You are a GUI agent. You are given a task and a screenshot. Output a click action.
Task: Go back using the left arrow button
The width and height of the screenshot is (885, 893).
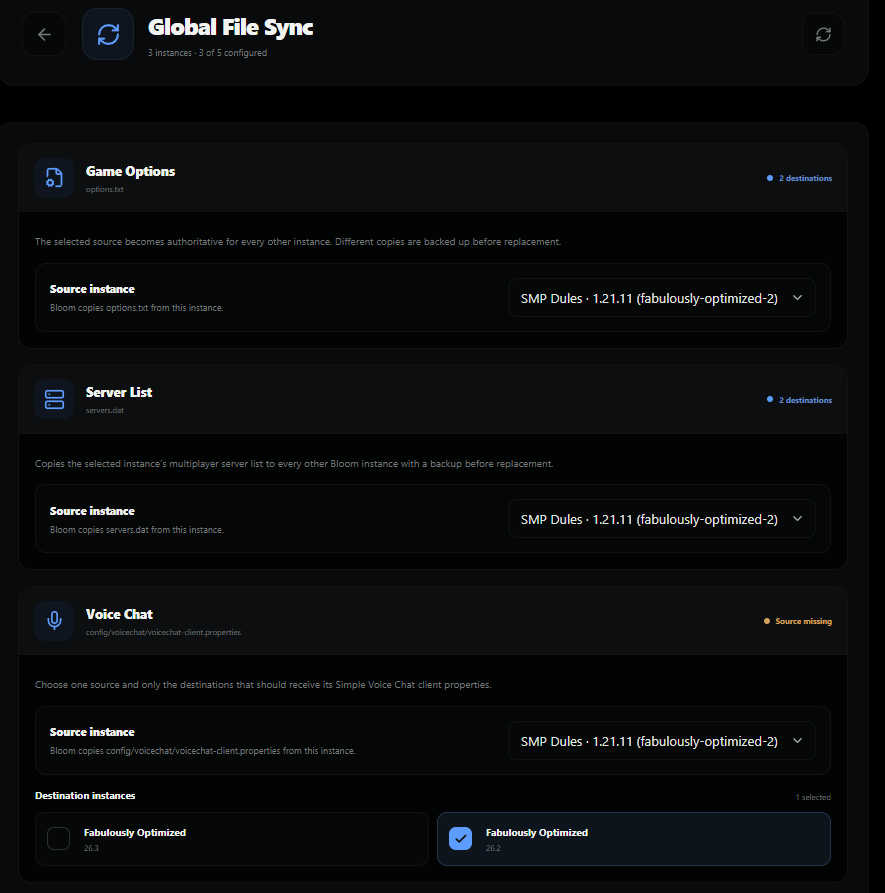pyautogui.click(x=44, y=34)
